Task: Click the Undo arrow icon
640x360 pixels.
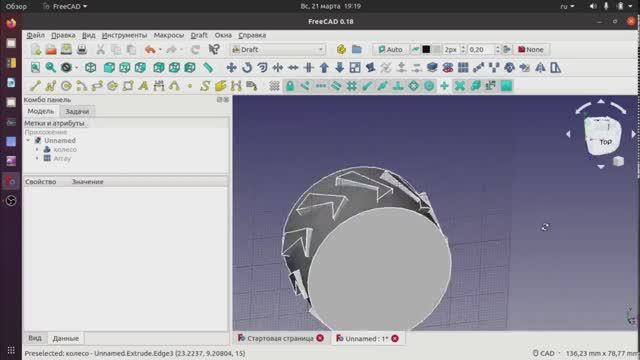Action: 150,50
